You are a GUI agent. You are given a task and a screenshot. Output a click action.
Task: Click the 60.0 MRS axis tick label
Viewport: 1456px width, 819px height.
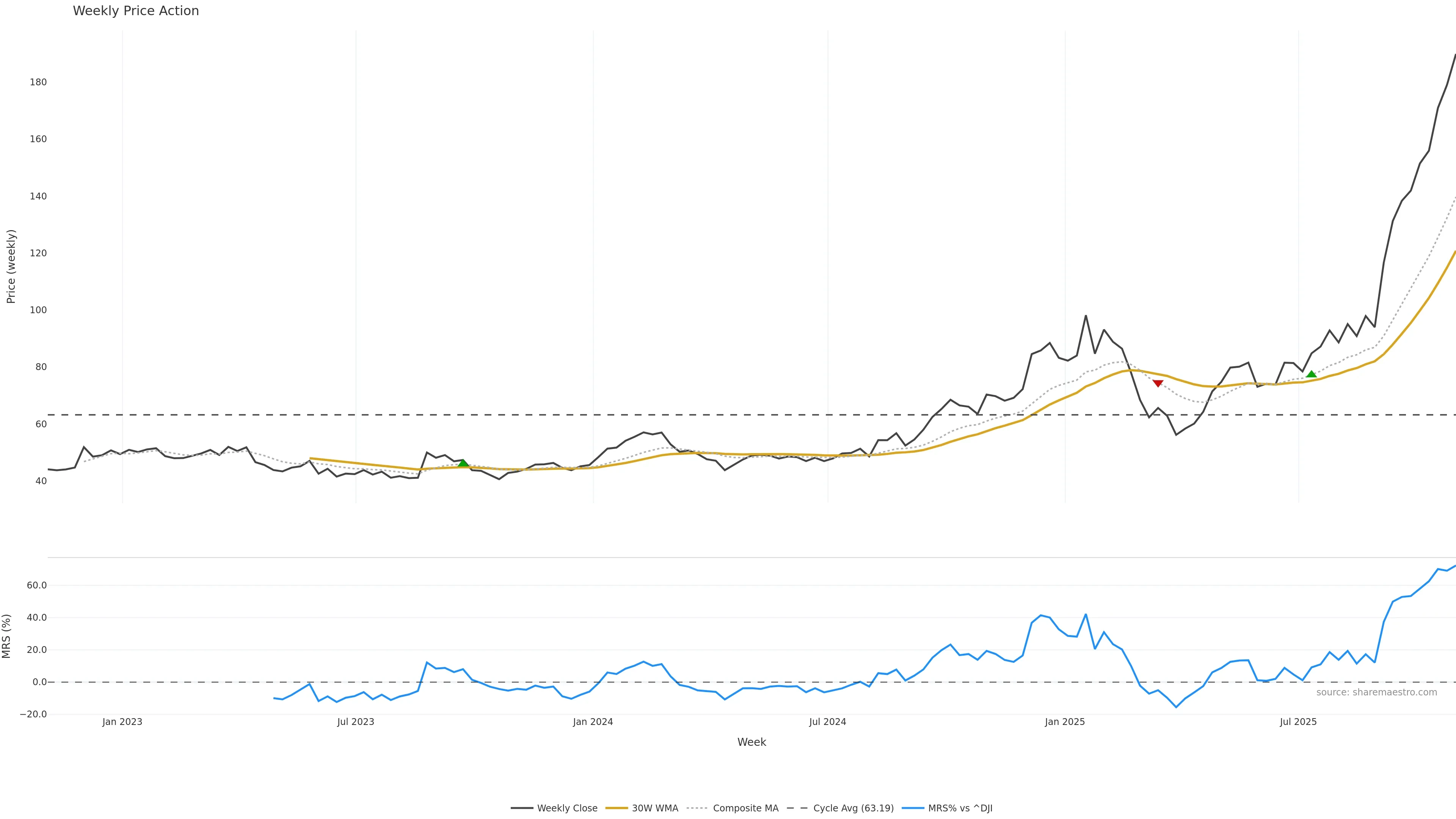(x=37, y=585)
